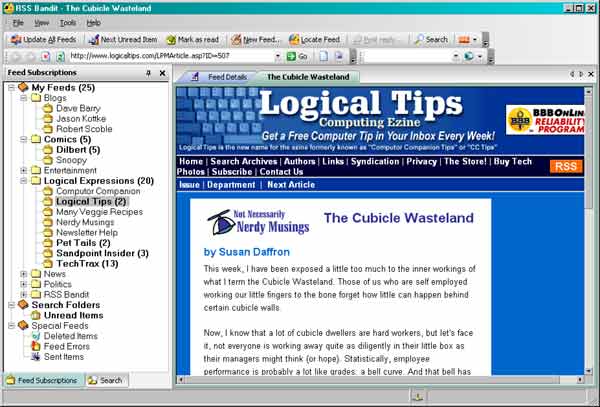Expand the Politics folder

[24, 284]
